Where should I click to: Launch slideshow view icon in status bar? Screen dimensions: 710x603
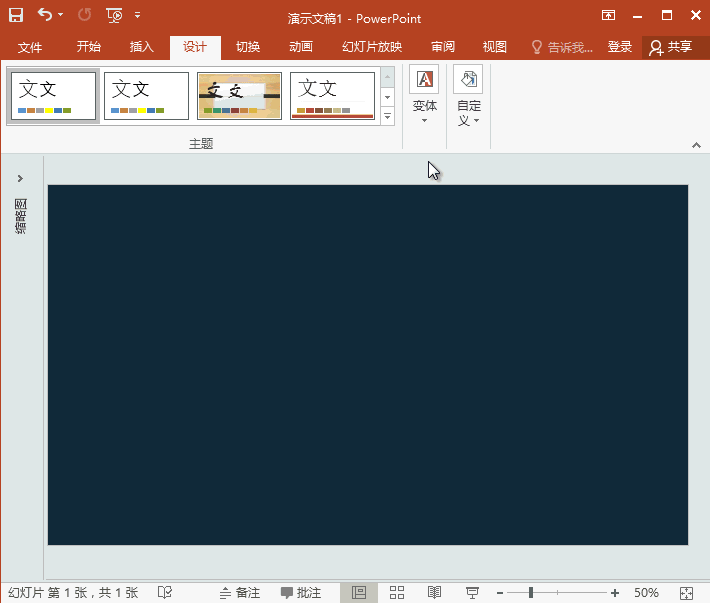[472, 593]
